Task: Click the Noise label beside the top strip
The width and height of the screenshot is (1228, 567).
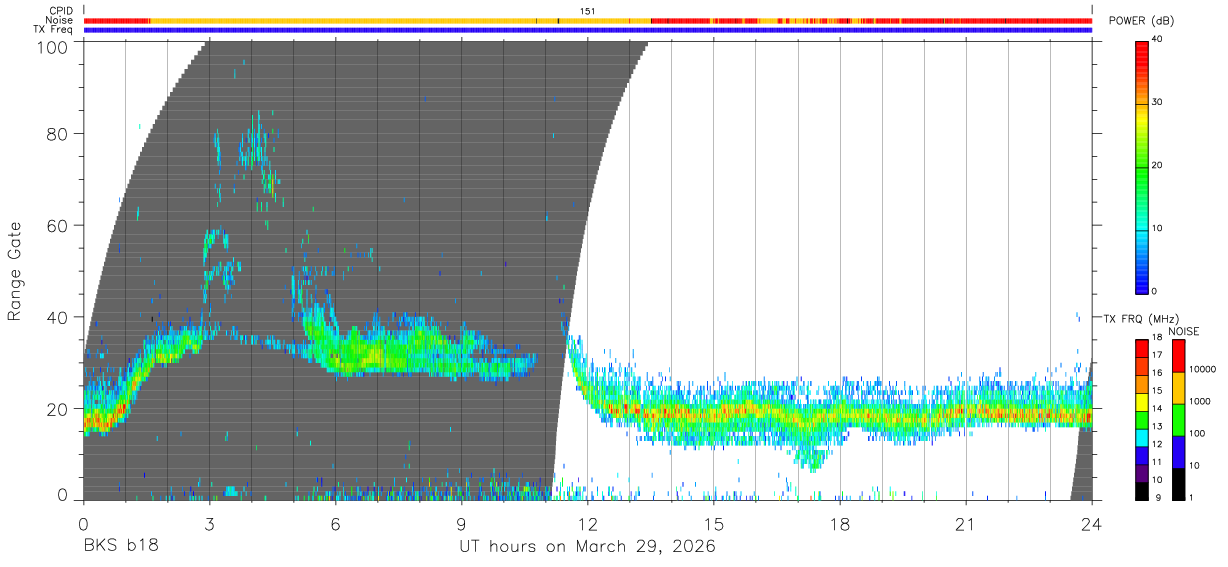Action: 59,20
